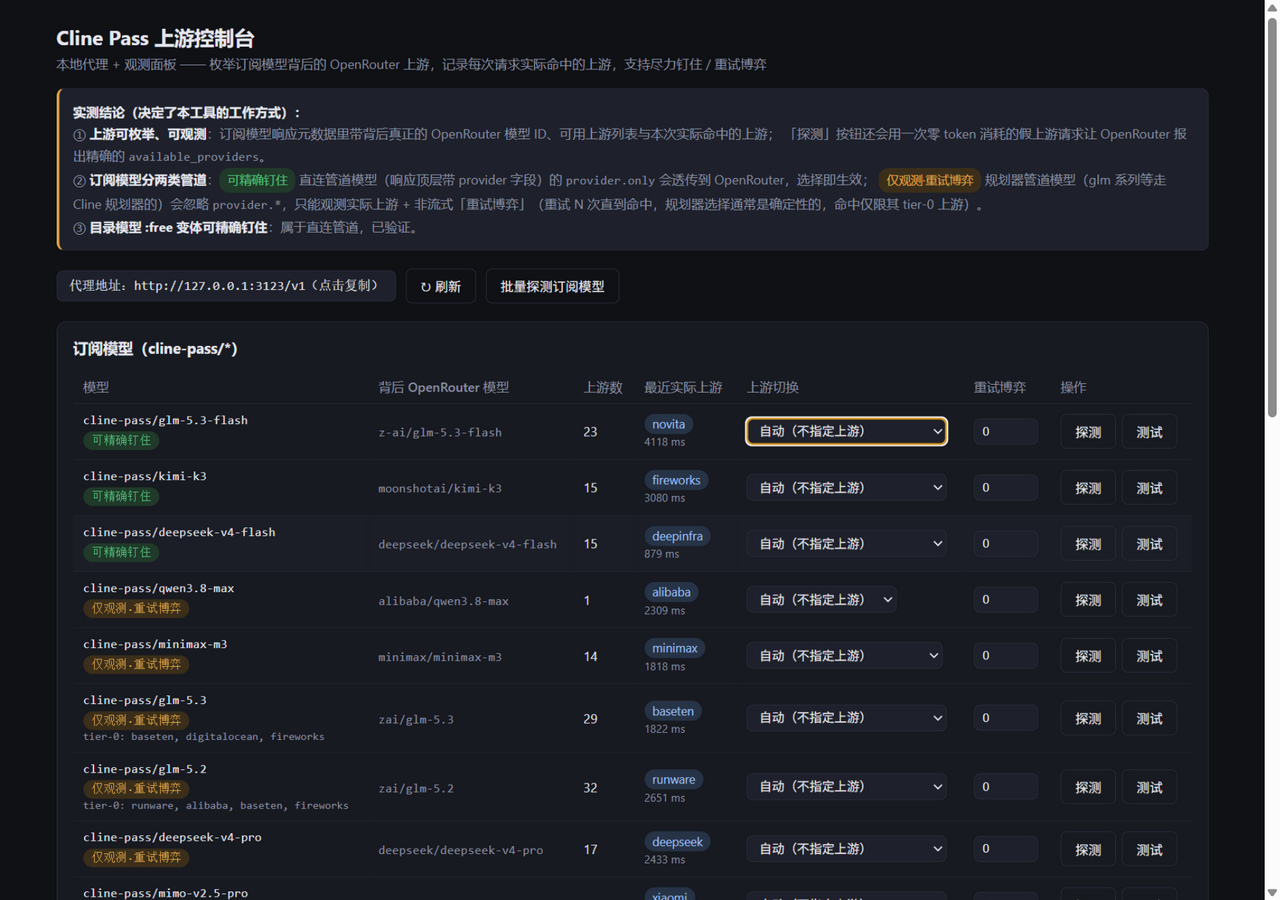
Task: Open upstream dropdown for qwen3.8-max row
Action: click(x=821, y=599)
